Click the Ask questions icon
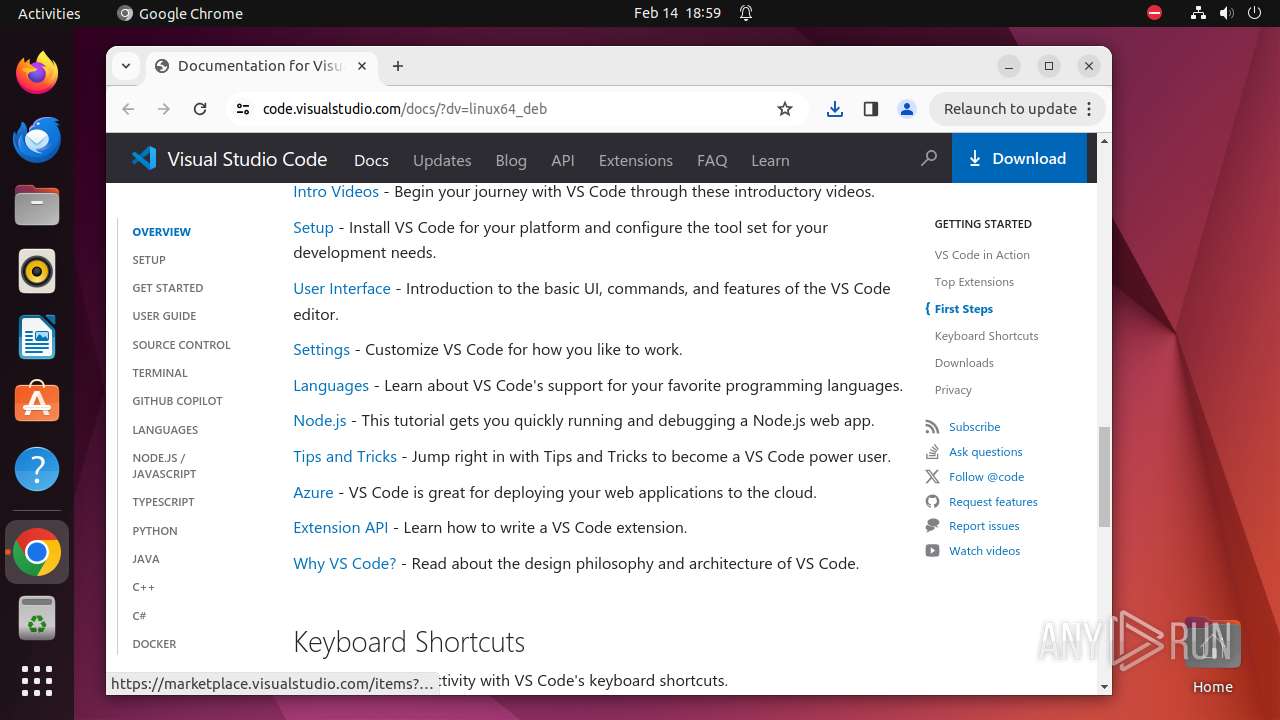The height and width of the screenshot is (720, 1280). click(x=932, y=452)
